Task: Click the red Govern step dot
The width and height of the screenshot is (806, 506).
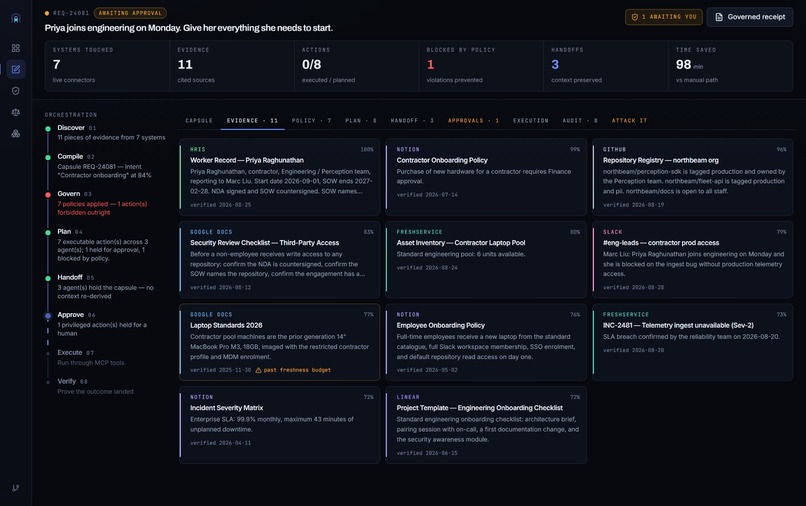Action: click(x=48, y=195)
